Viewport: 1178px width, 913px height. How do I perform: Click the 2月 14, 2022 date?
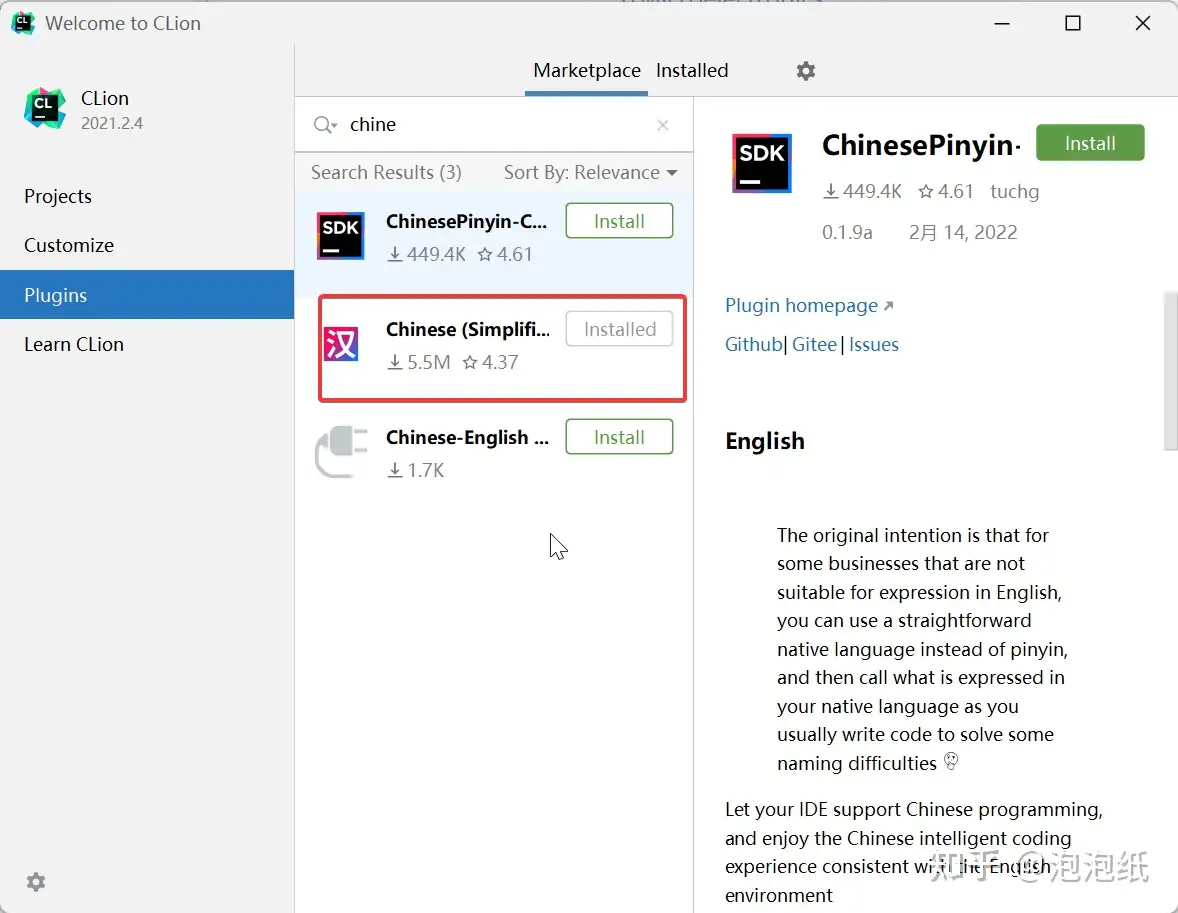[x=963, y=232]
